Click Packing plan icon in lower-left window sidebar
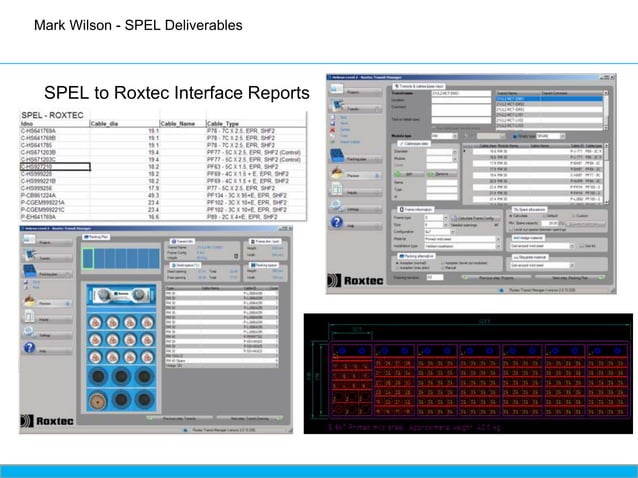This screenshot has height=478, width=638. tap(29, 271)
